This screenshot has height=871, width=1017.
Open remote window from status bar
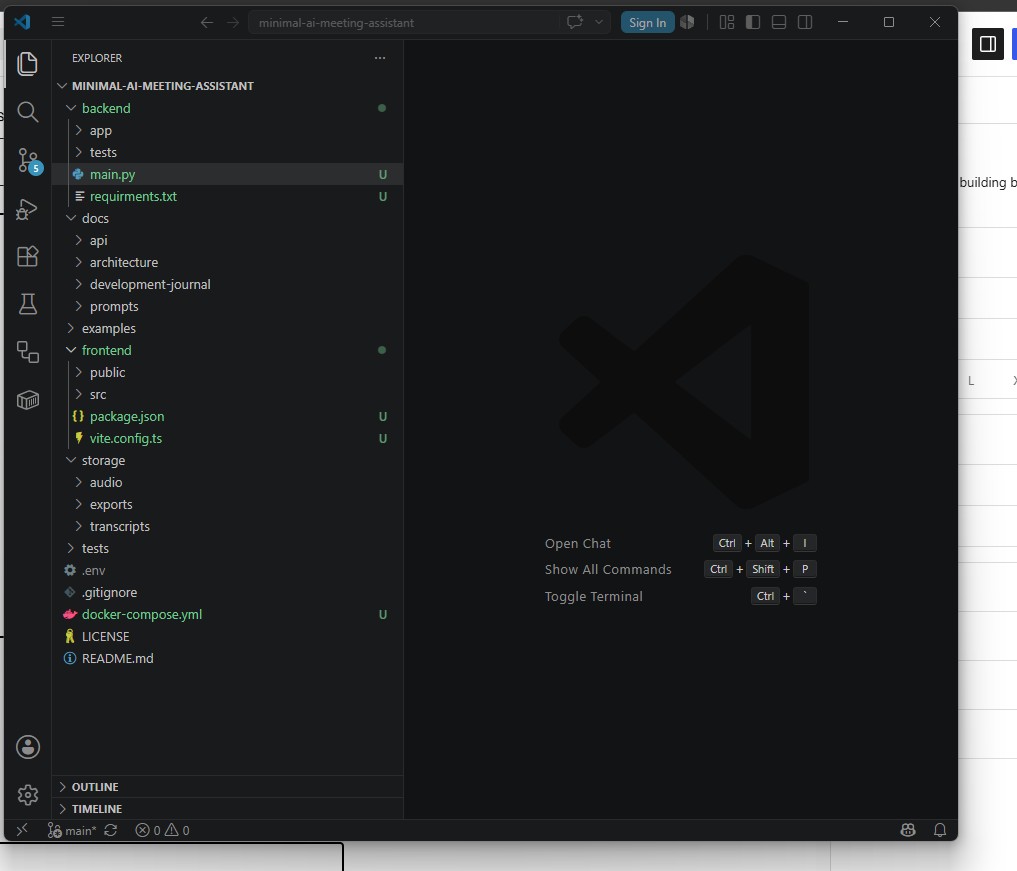[x=22, y=830]
